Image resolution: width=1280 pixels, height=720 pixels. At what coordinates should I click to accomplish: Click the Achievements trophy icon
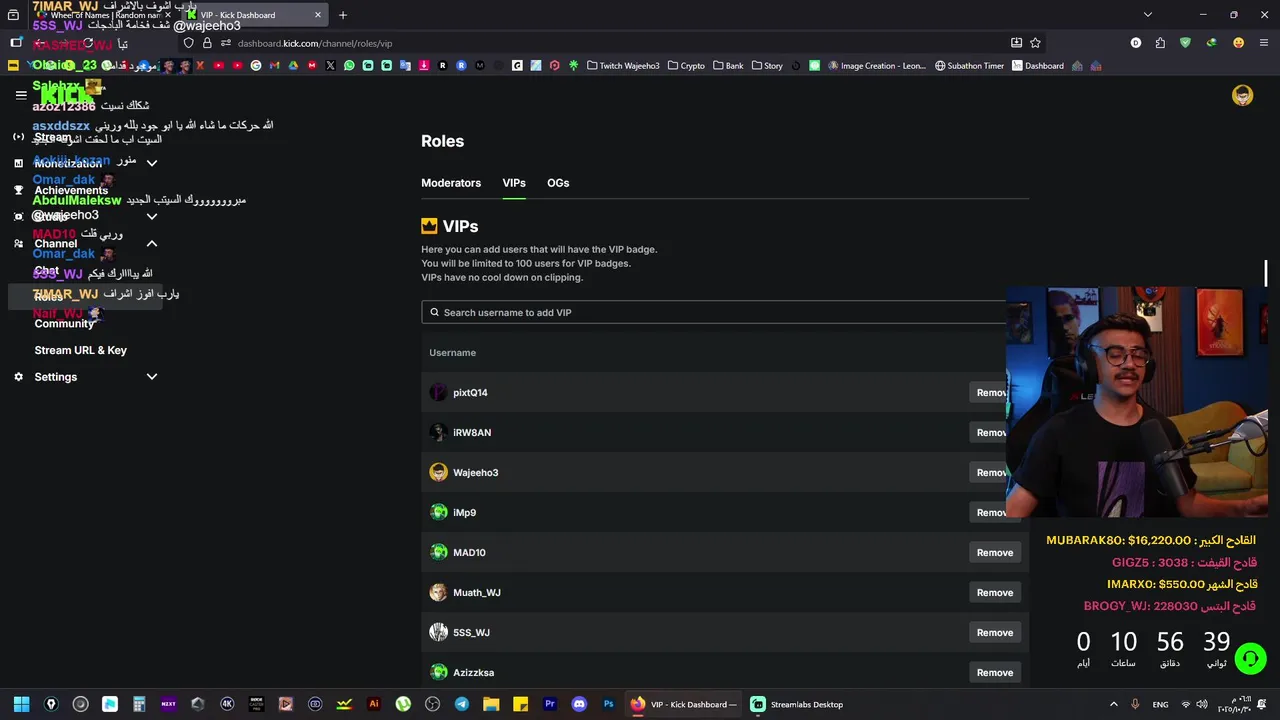(x=18, y=190)
